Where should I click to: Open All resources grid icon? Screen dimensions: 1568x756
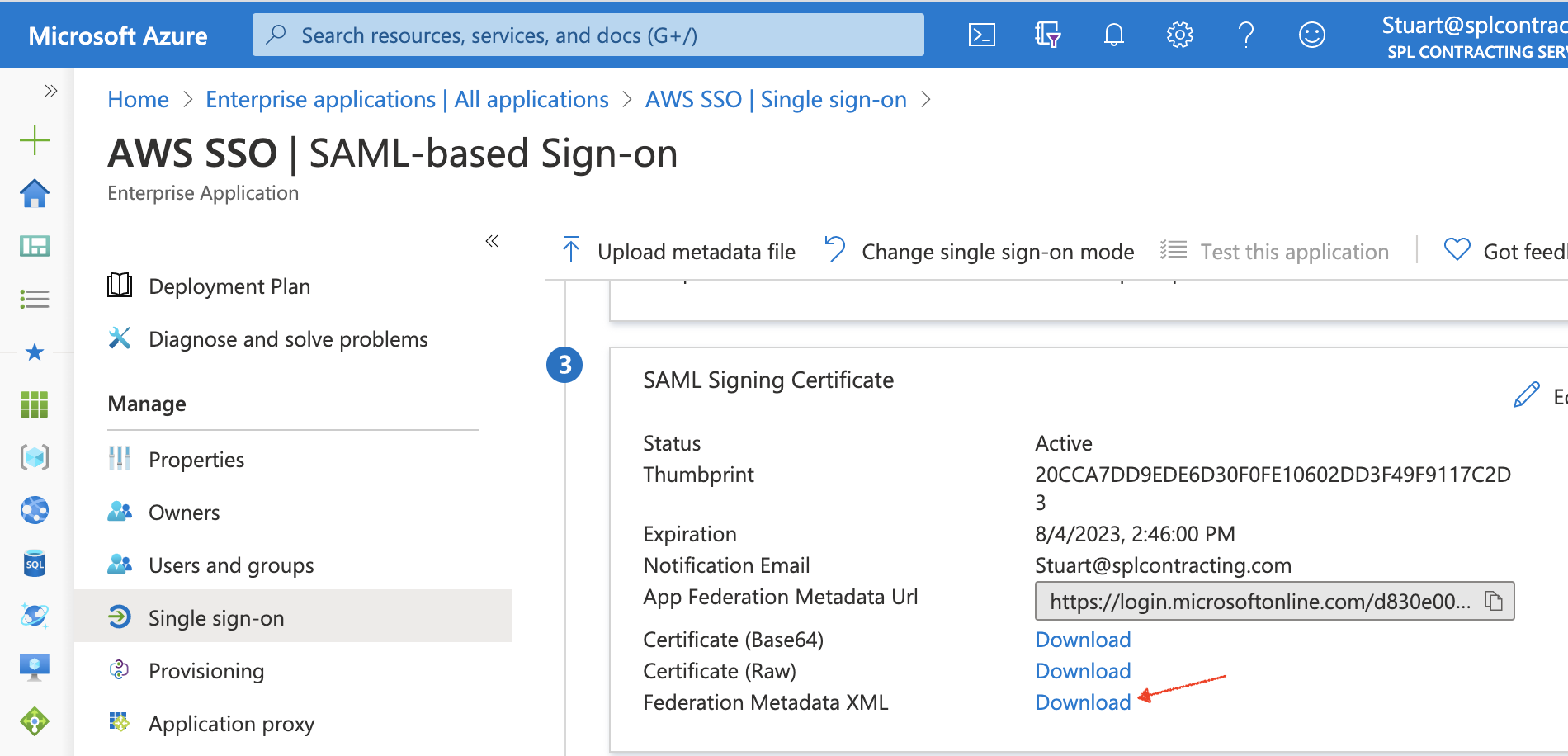coord(35,404)
